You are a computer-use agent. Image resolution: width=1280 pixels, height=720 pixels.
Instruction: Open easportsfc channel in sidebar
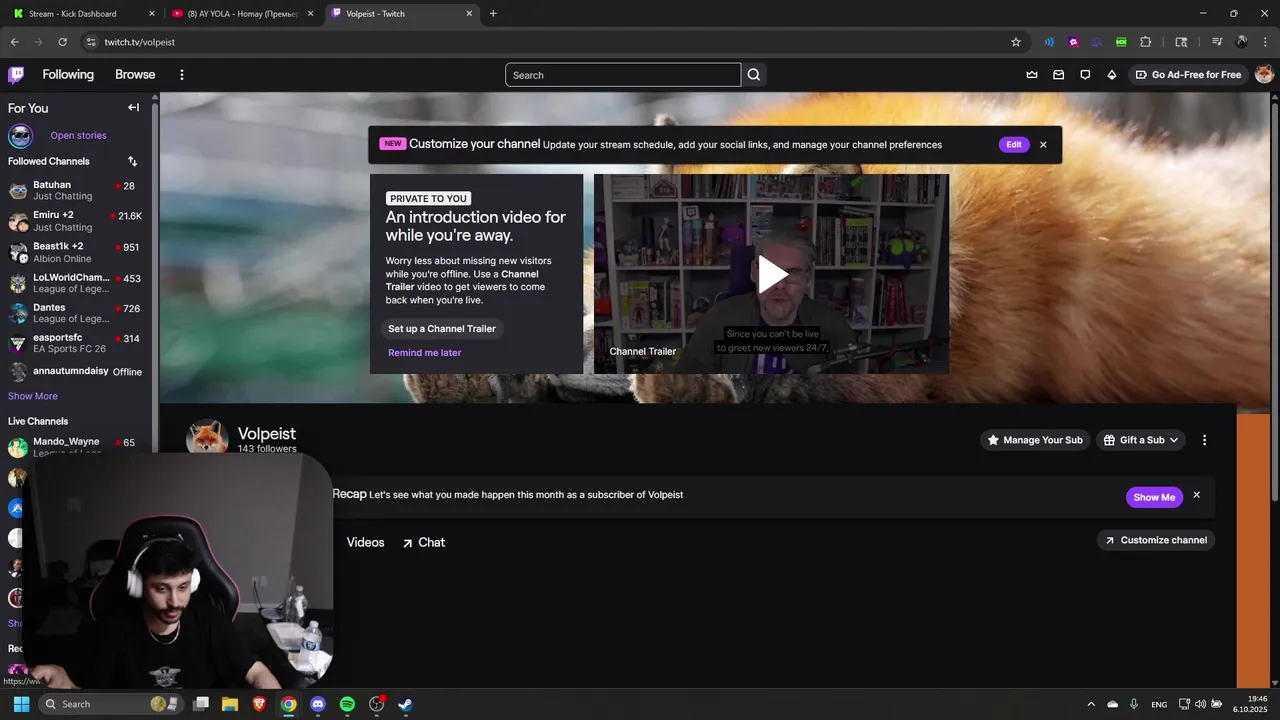point(76,344)
